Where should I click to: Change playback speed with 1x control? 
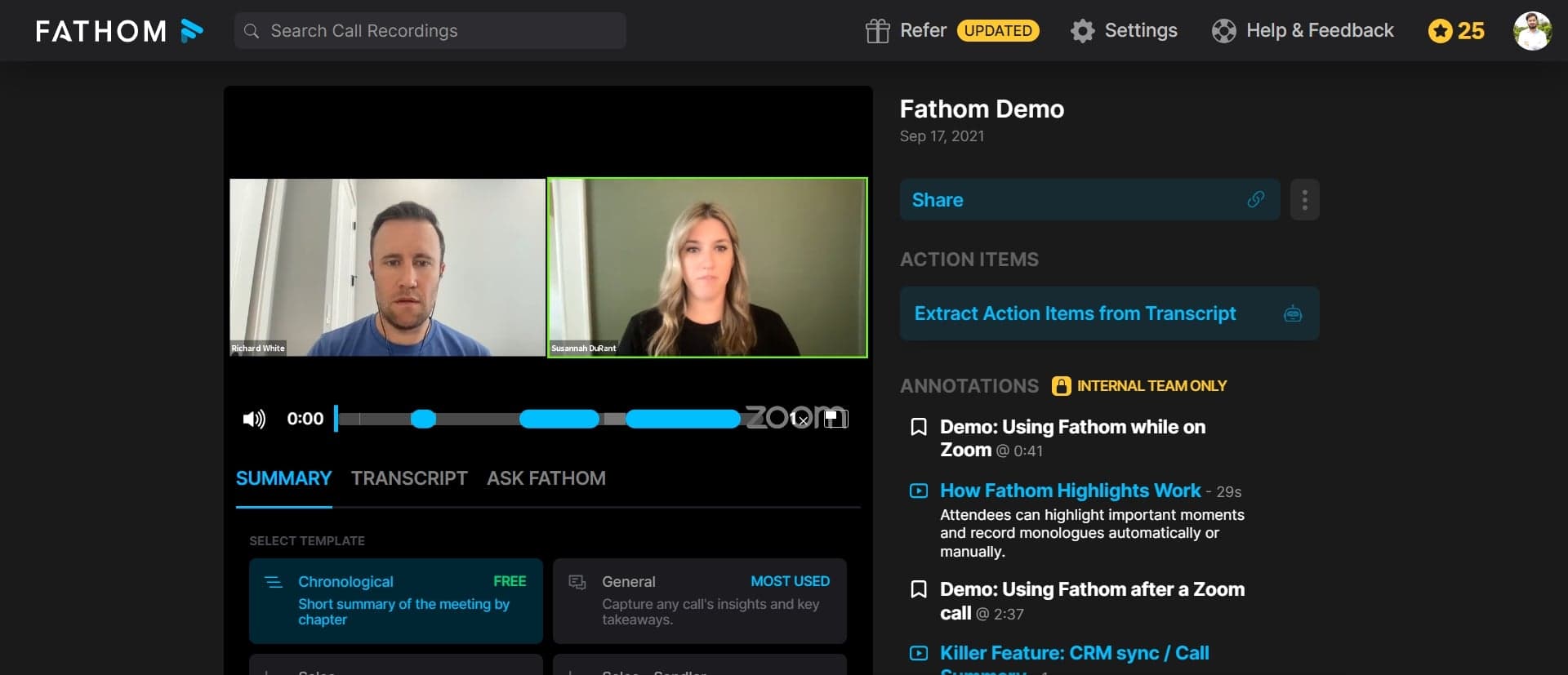point(798,419)
